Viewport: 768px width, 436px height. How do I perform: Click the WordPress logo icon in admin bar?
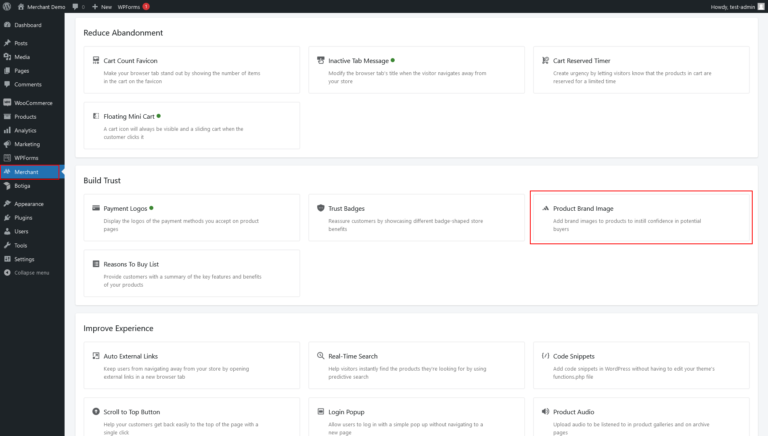[x=7, y=6]
